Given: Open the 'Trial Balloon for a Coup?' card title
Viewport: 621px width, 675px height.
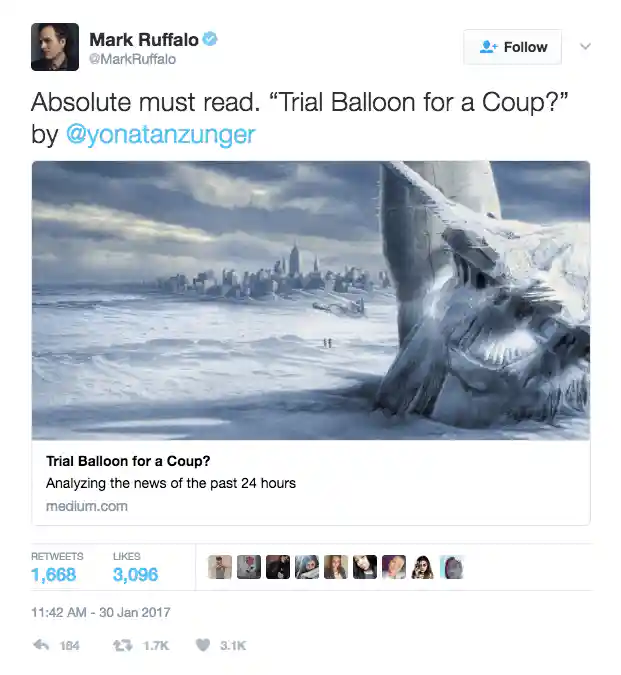Looking at the screenshot, I should [128, 461].
